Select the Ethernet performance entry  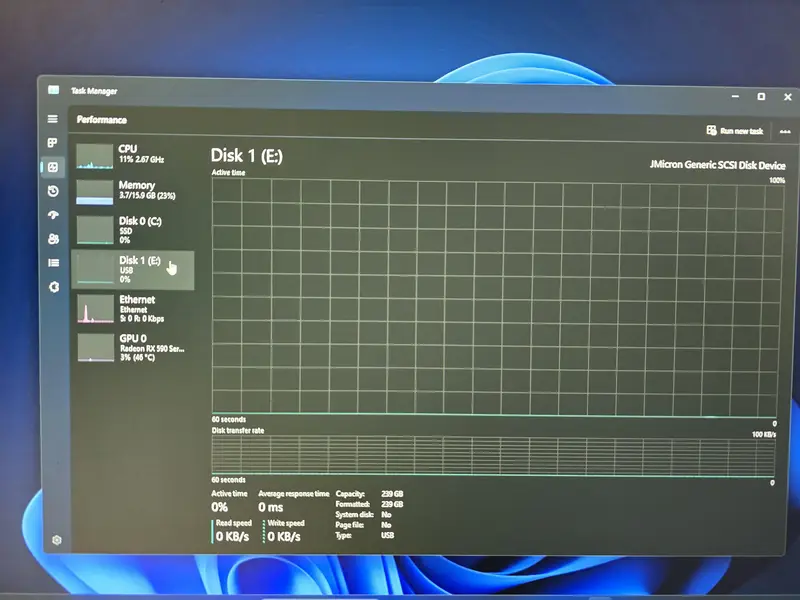133,309
